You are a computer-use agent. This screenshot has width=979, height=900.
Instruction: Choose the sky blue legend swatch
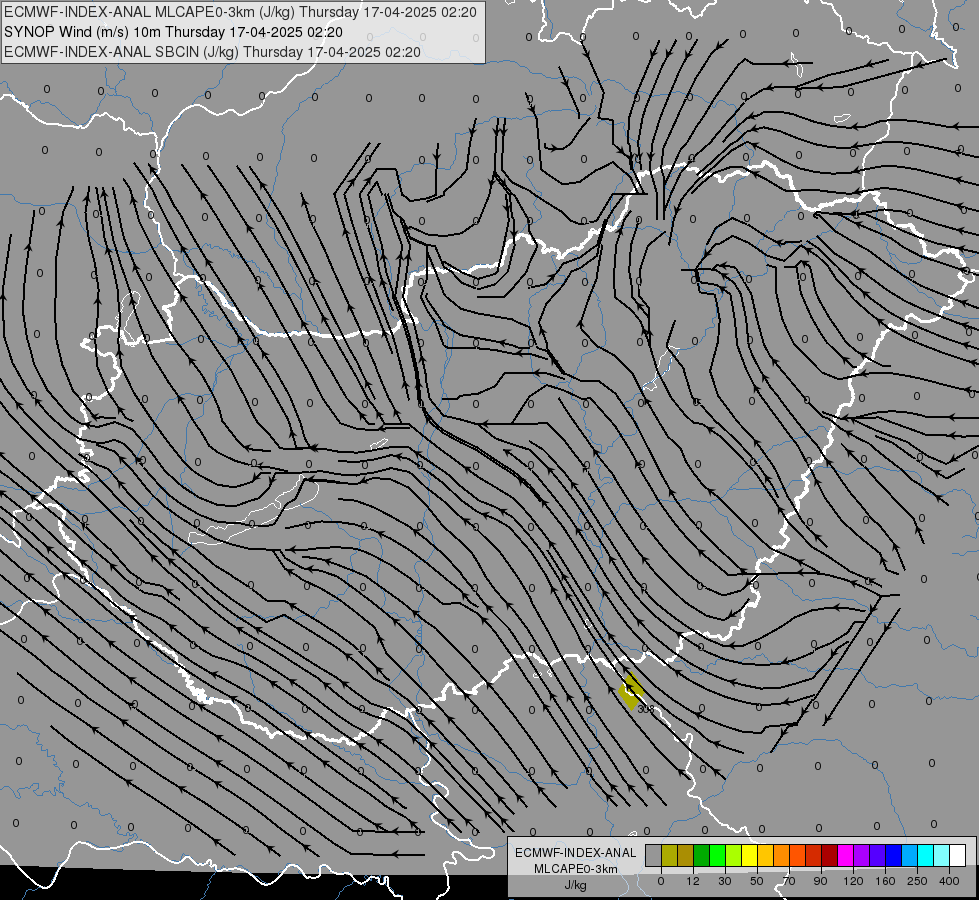[910, 855]
